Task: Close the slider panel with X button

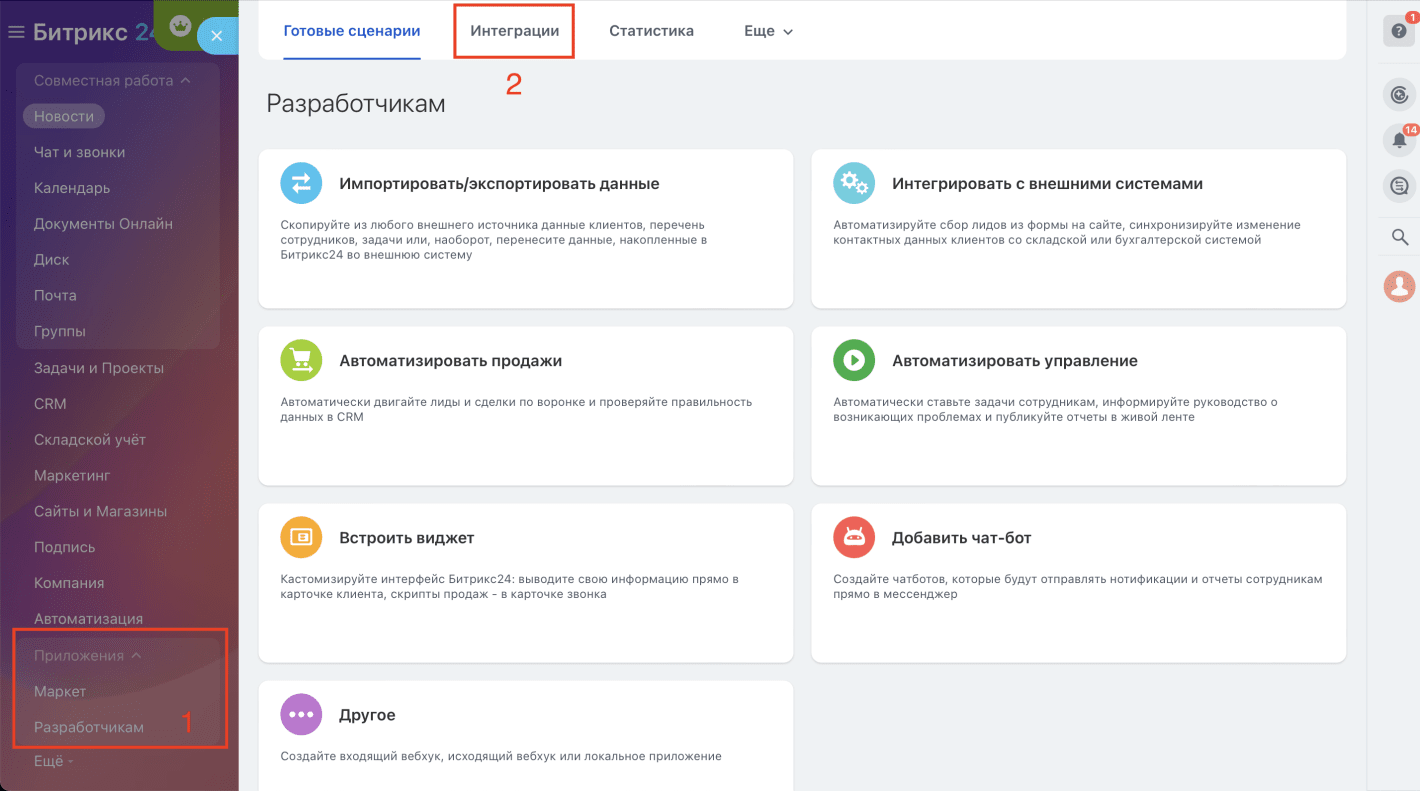Action: point(217,36)
